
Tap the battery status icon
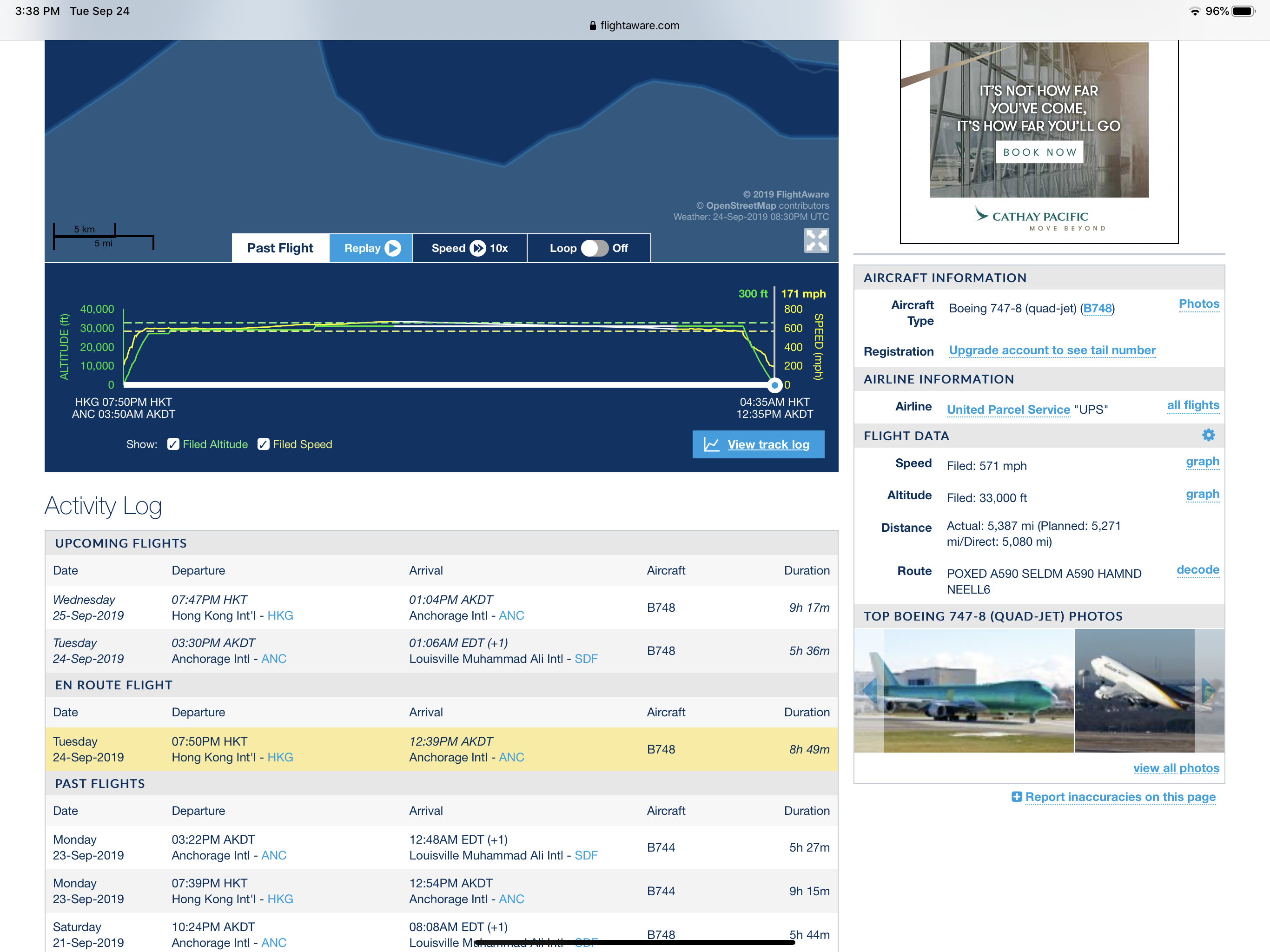[x=1243, y=12]
